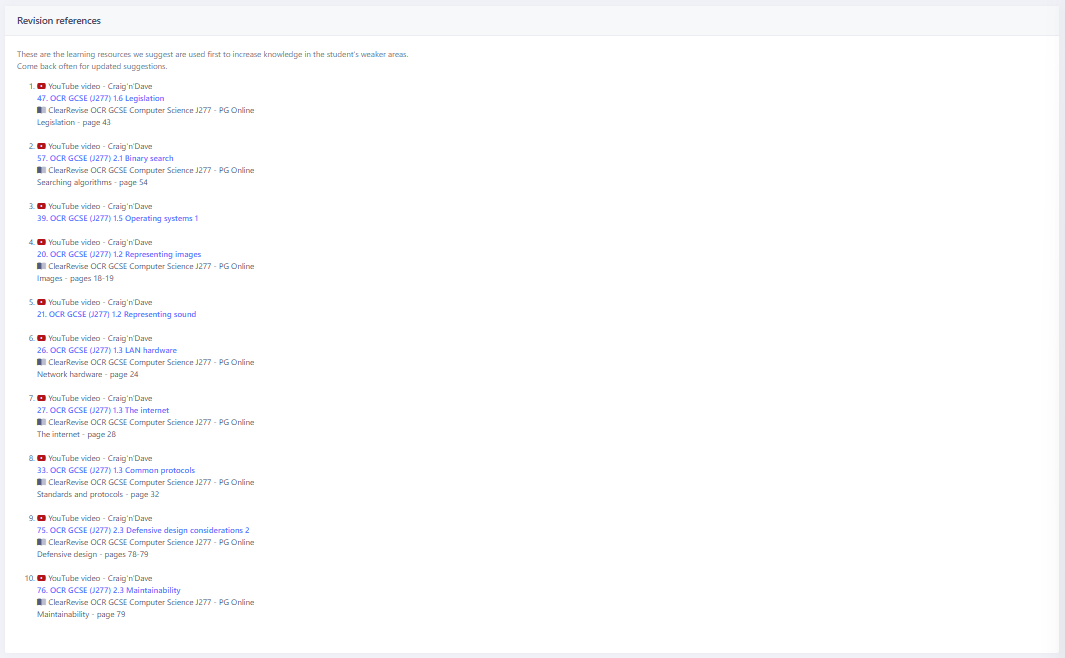Click text 'Legislation - page 43'
Viewport: 1065px width, 658px height.
pos(73,122)
